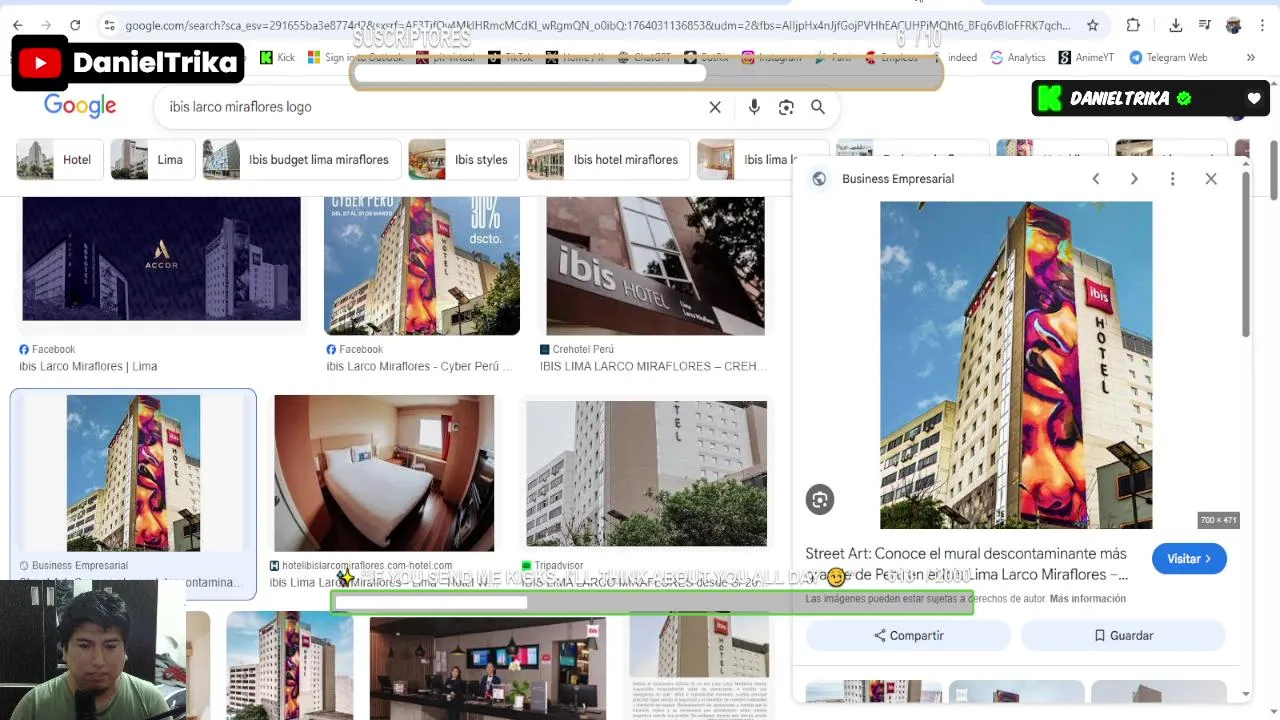
Task: Open the media controls icon in toolbar
Action: pyautogui.click(x=1205, y=25)
